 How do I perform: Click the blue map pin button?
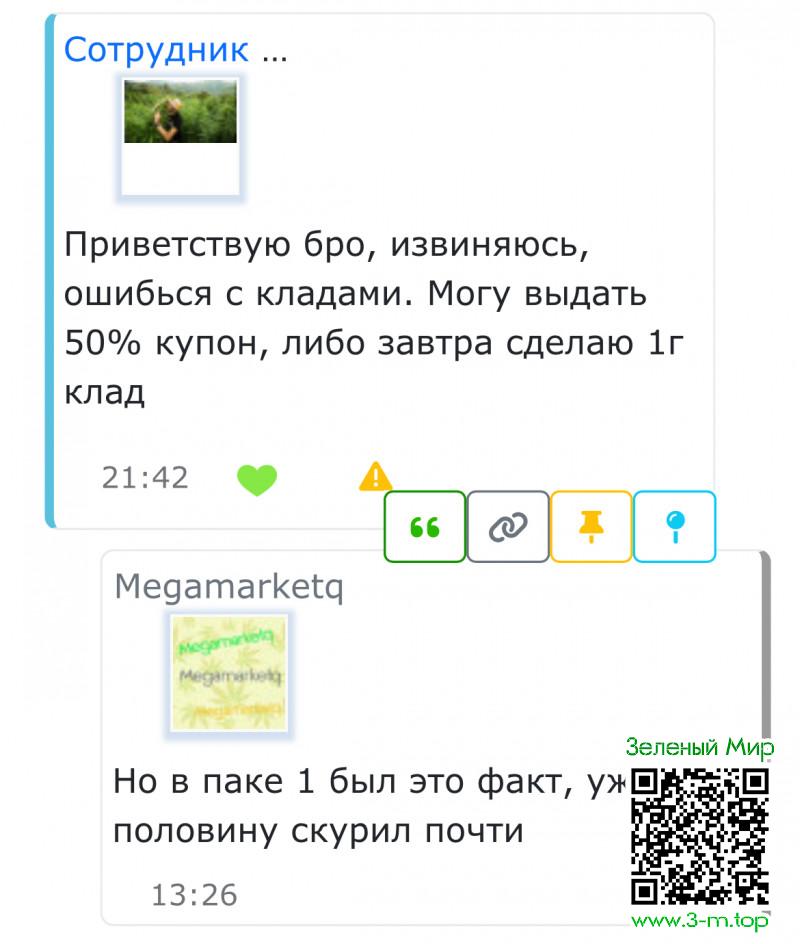click(675, 527)
